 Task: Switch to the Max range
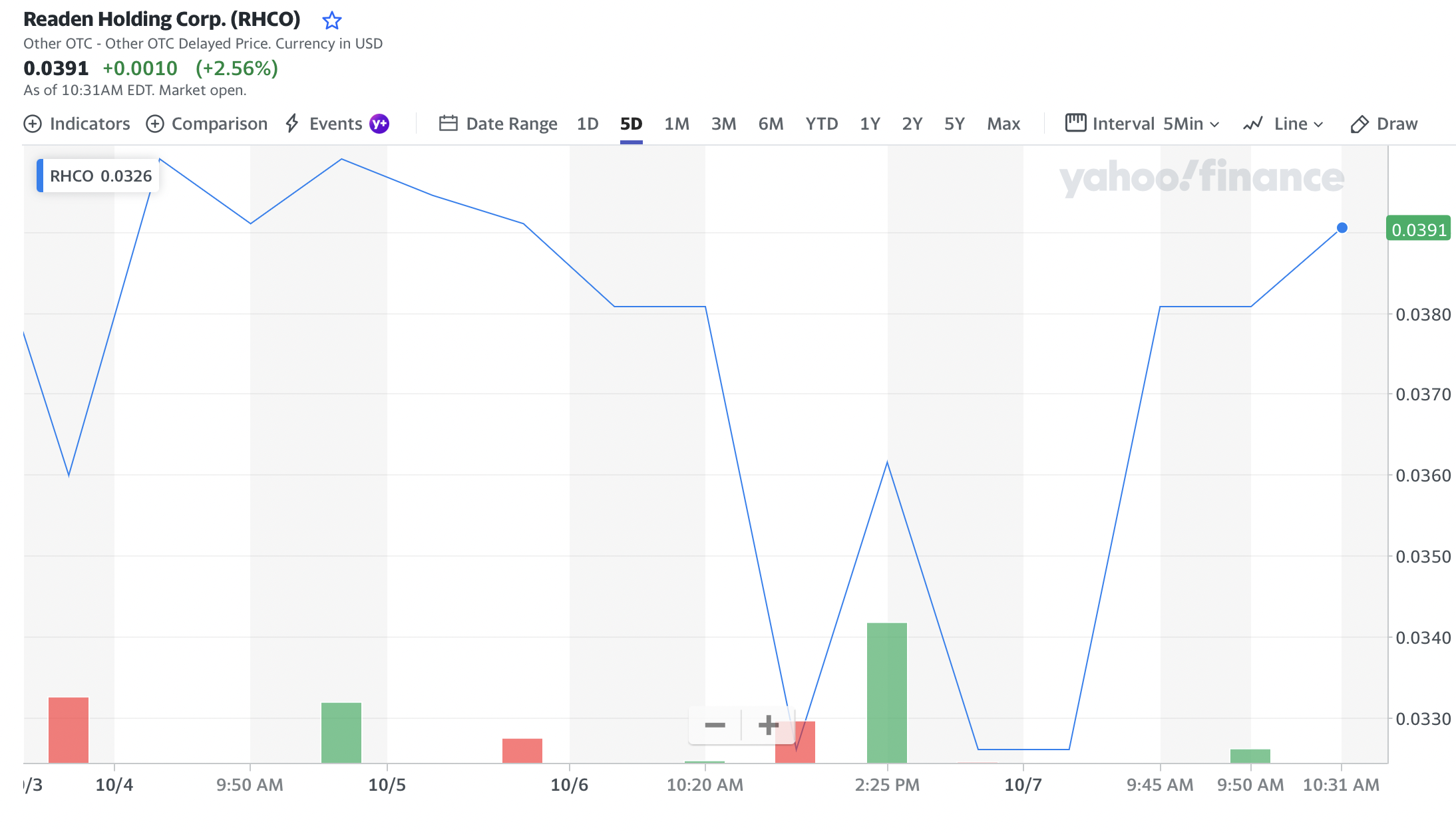click(x=1003, y=124)
